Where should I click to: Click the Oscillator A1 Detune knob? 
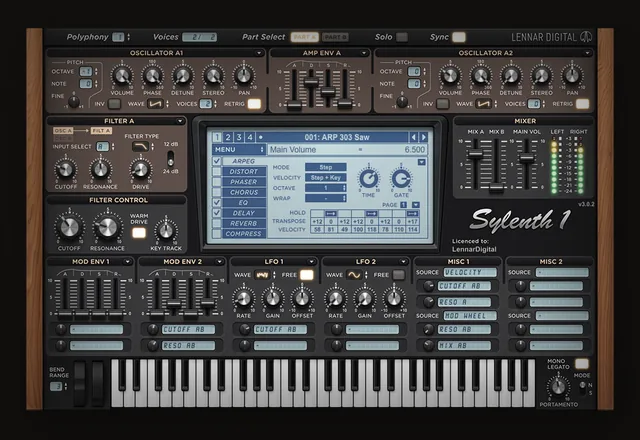[182, 76]
